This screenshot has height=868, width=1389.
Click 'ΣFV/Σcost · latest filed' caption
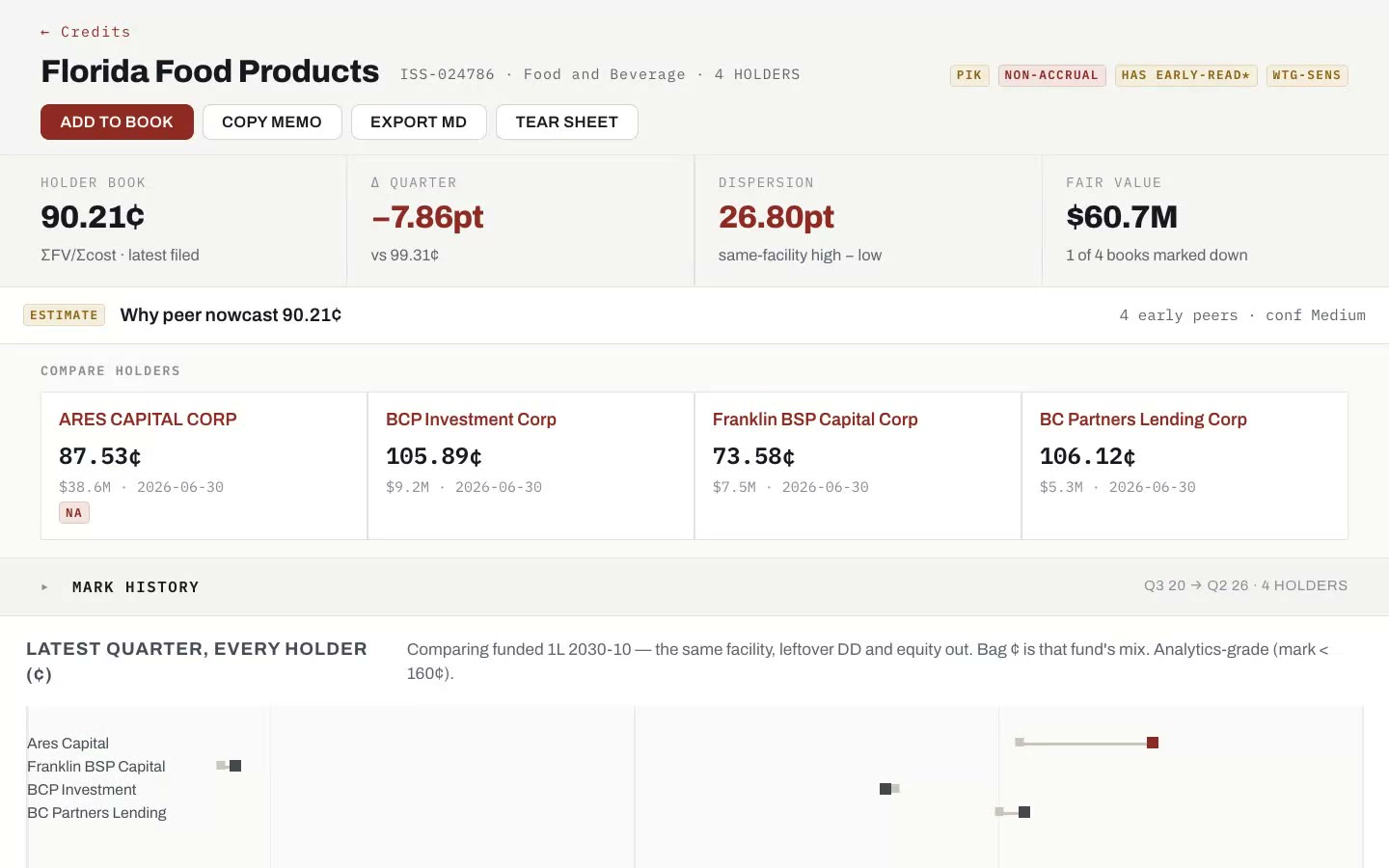pyautogui.click(x=120, y=256)
